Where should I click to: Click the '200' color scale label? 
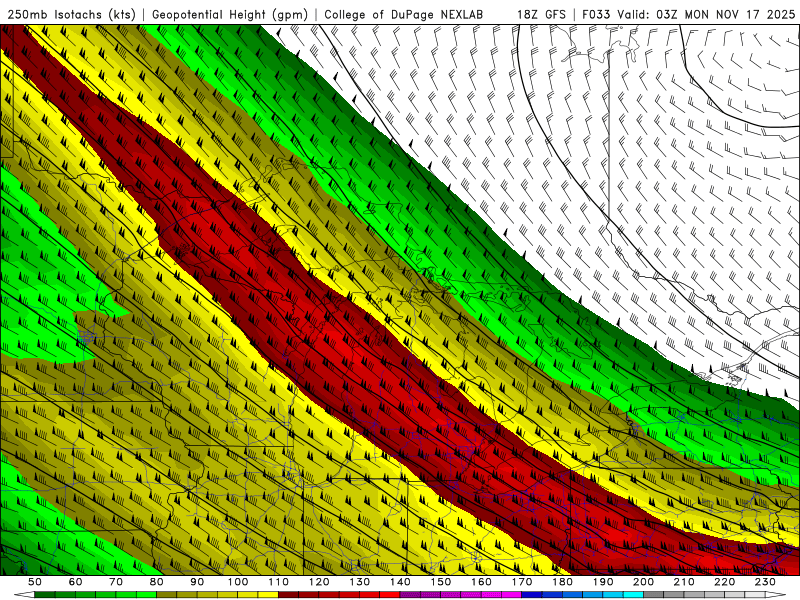(643, 582)
